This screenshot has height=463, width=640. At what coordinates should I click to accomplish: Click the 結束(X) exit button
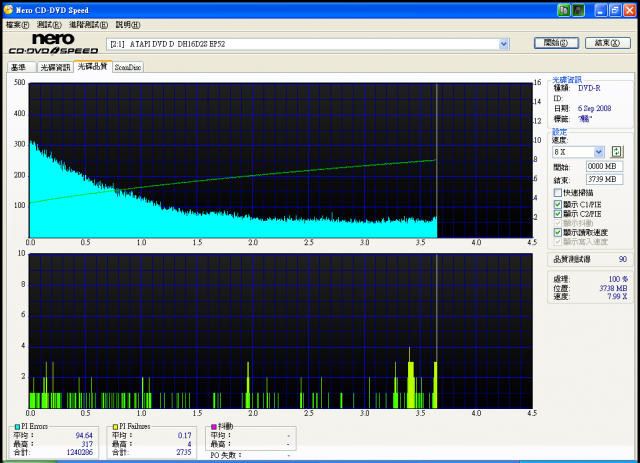pyautogui.click(x=608, y=43)
